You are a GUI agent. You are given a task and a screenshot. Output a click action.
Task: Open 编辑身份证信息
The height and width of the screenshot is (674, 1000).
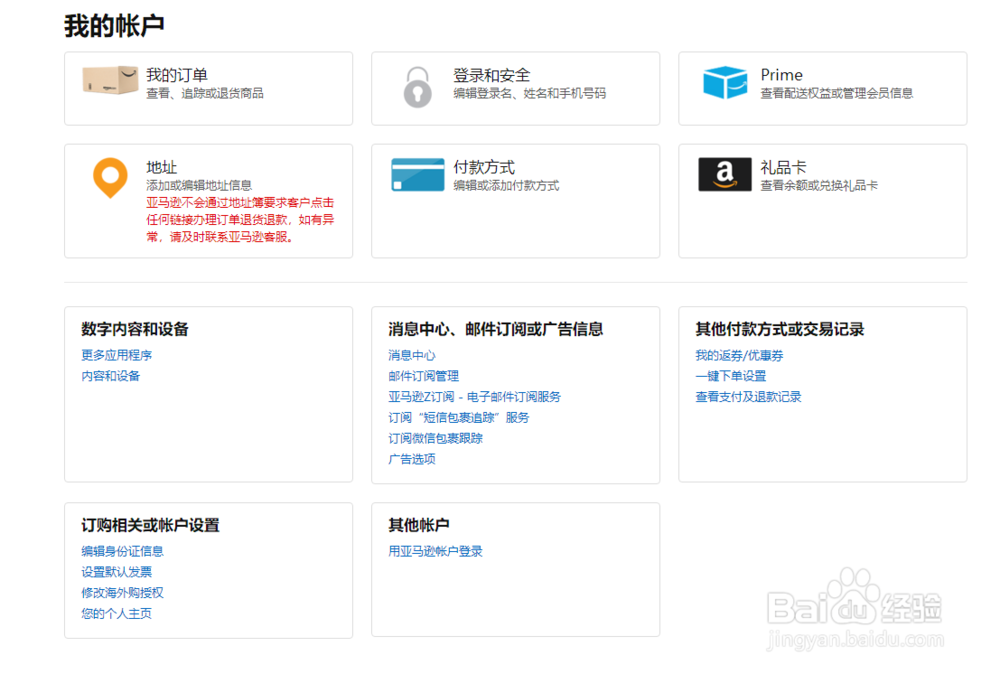[123, 550]
